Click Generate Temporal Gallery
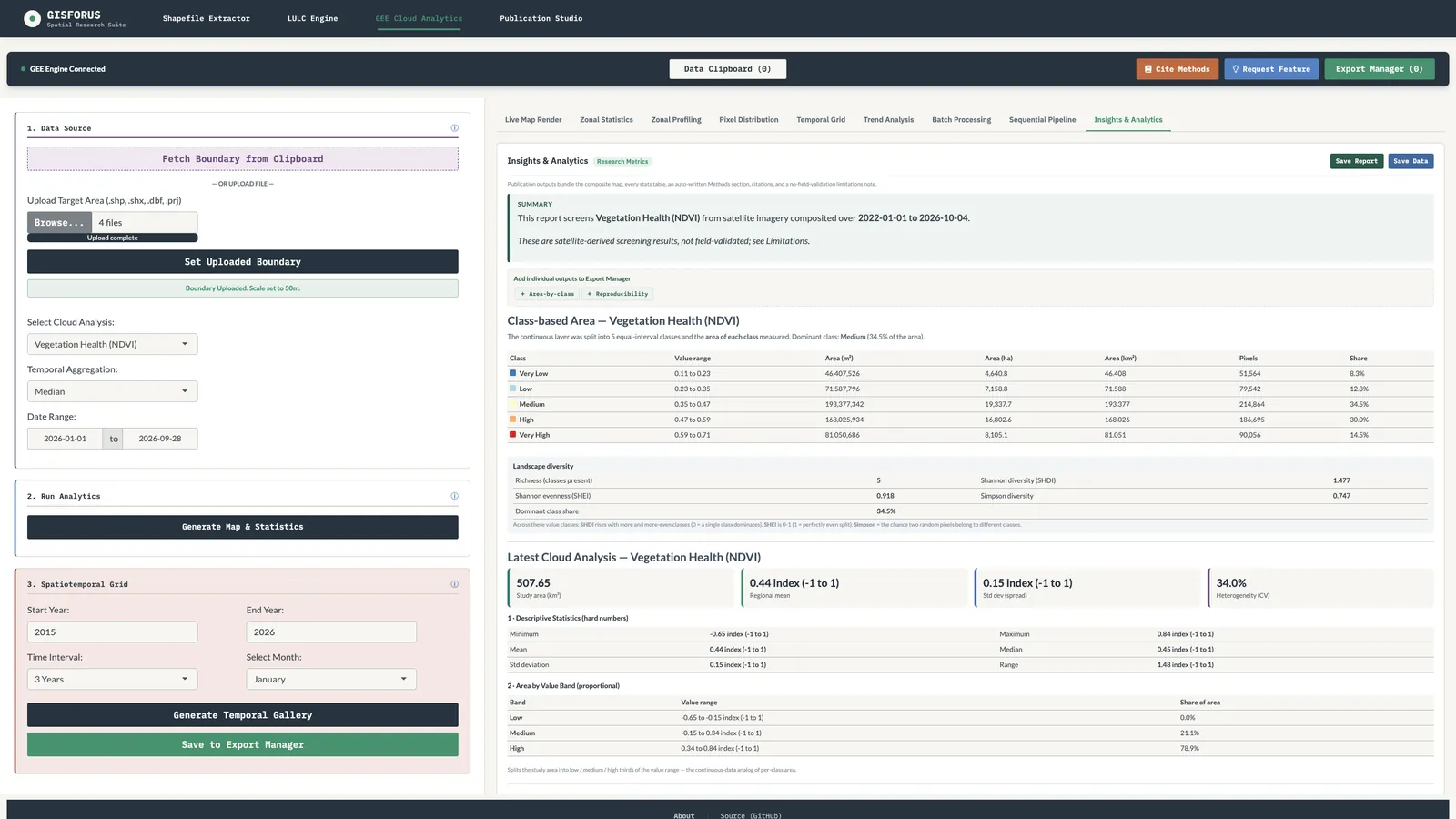This screenshot has height=819, width=1456. (243, 715)
